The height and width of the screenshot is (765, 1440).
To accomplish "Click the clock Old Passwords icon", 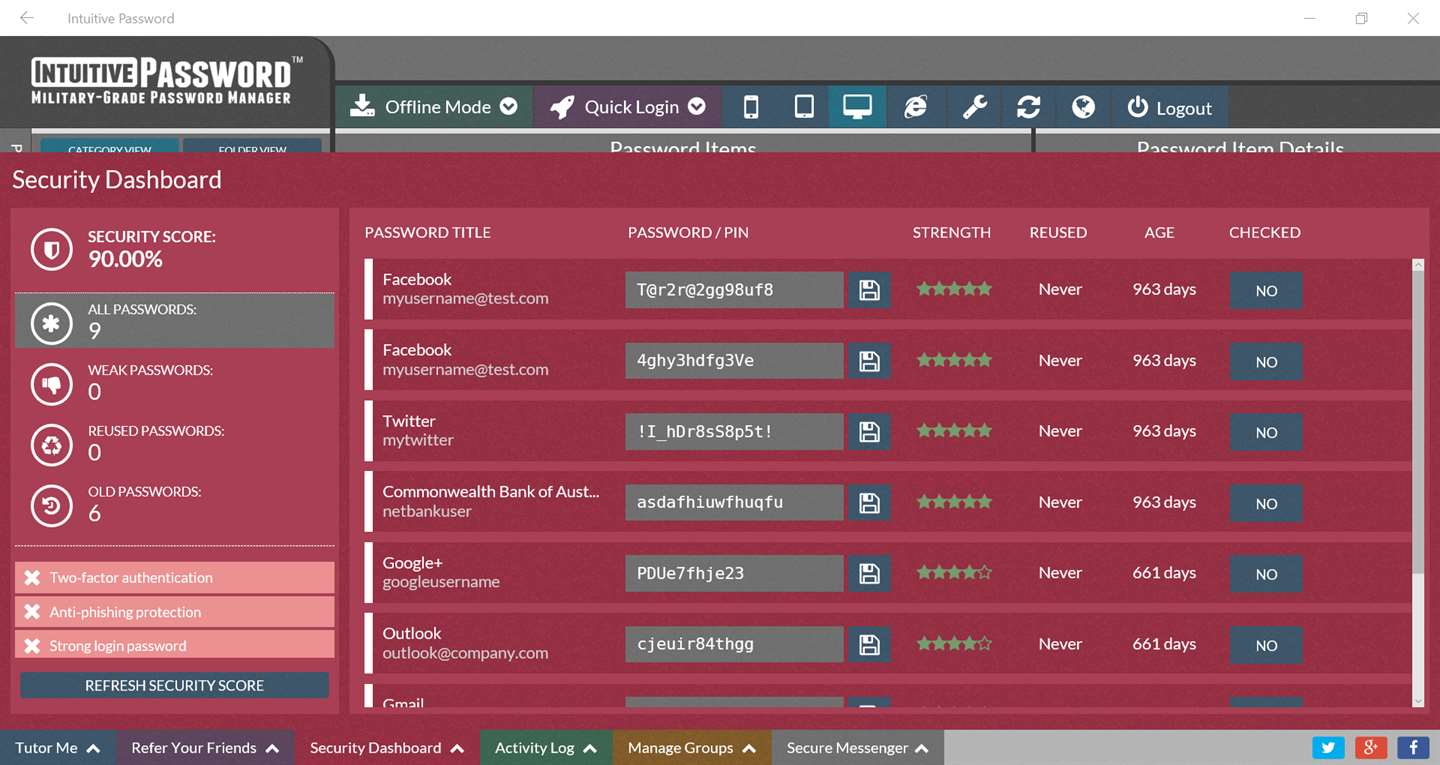I will click(x=51, y=506).
